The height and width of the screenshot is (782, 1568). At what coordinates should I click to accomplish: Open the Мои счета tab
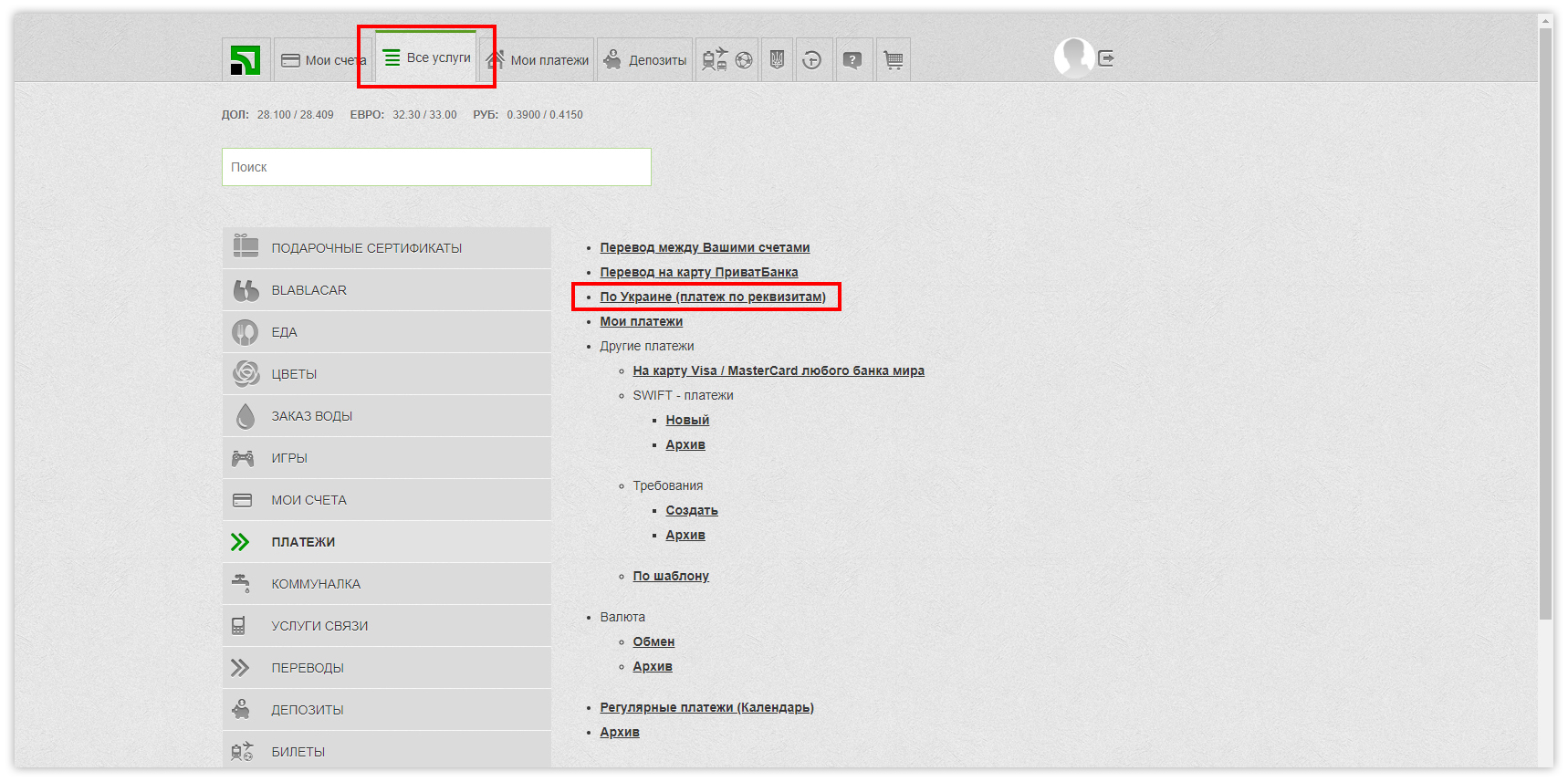321,60
